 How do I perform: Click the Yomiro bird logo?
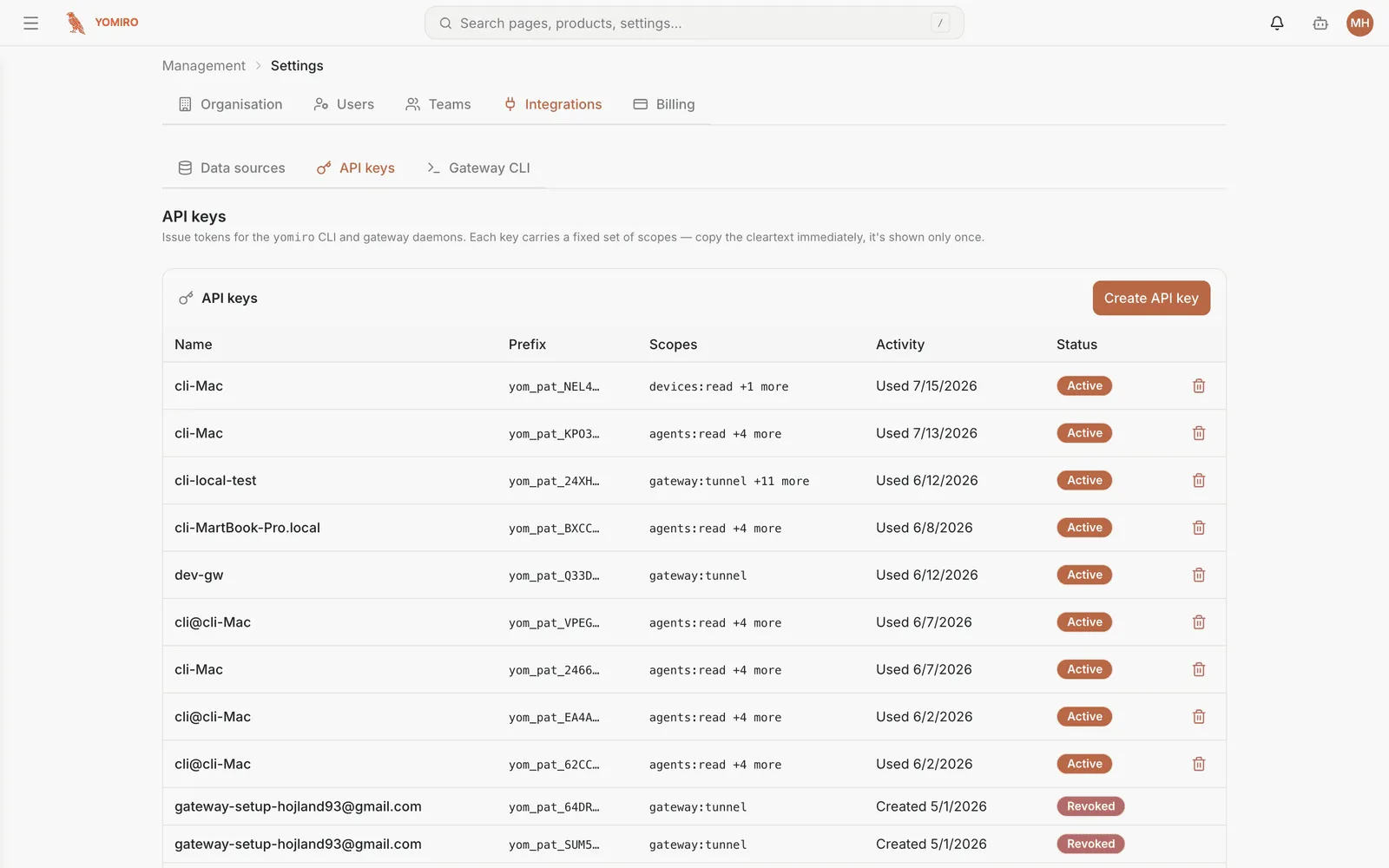[76, 23]
